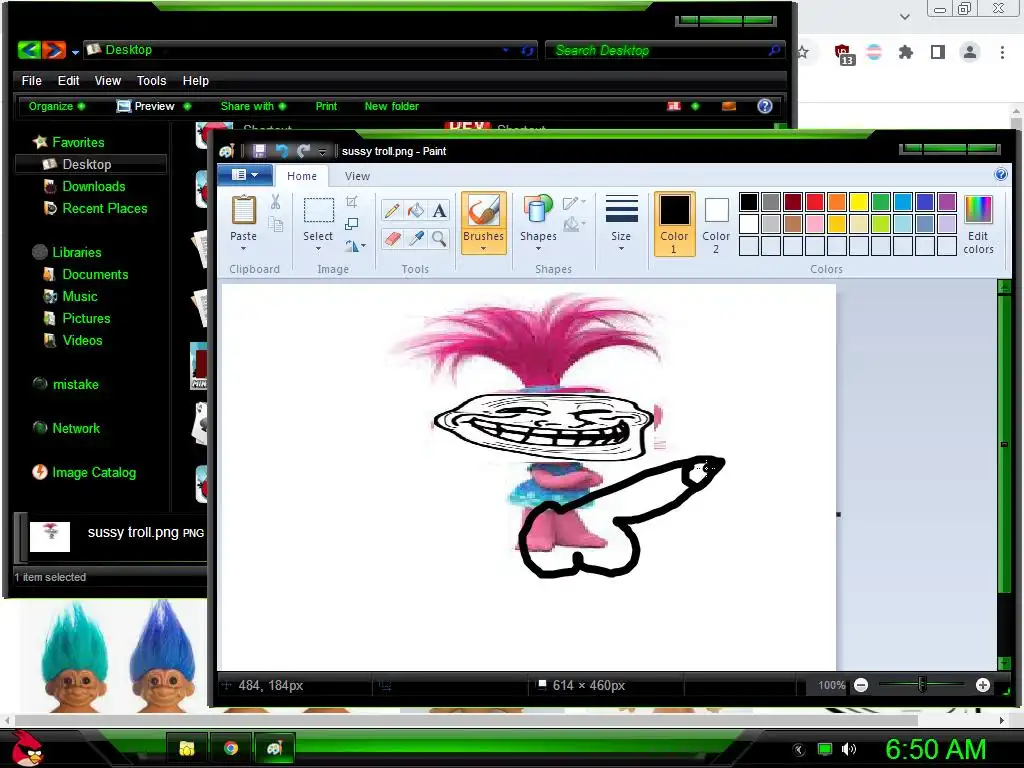Open Downloads in Explorer favorites

(x=93, y=186)
